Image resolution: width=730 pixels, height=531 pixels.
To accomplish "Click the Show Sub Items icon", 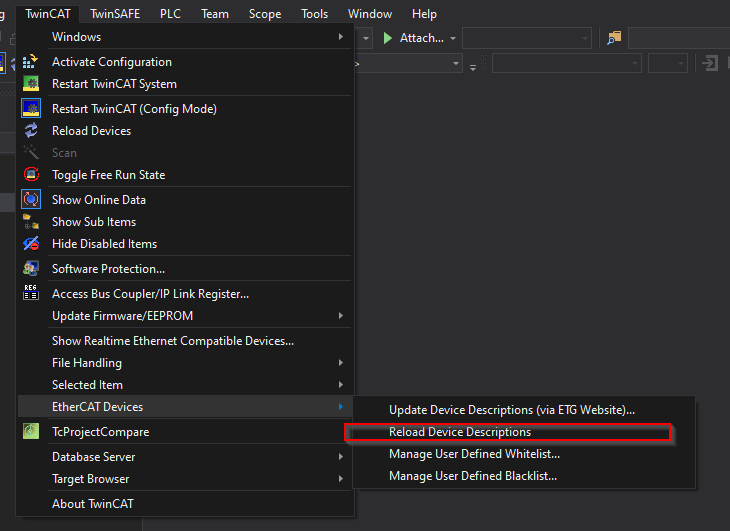I will coord(31,222).
